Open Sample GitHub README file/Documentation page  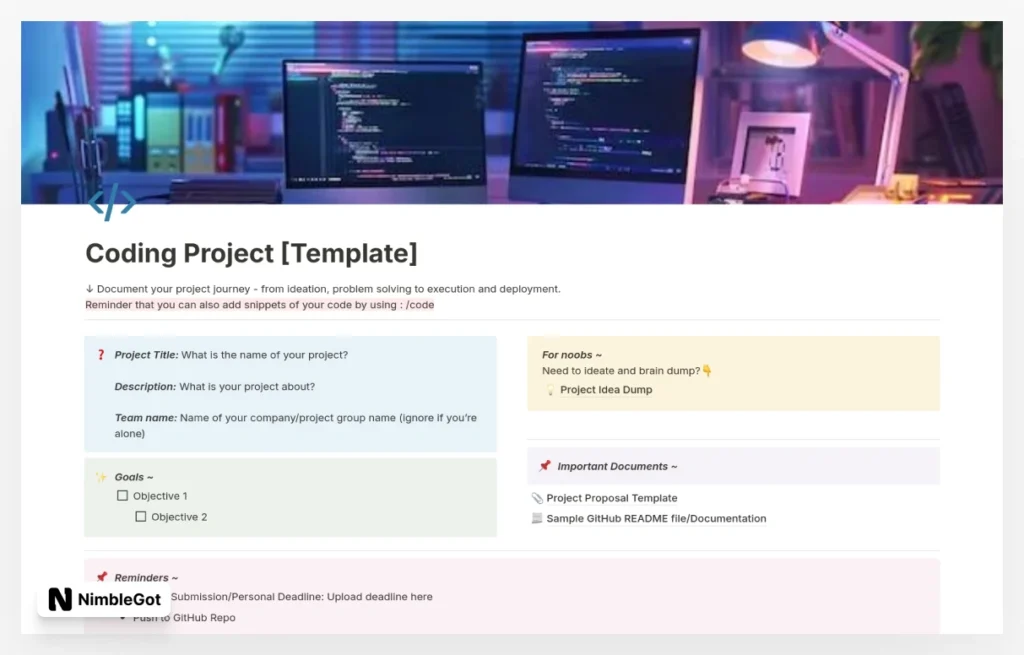point(656,519)
